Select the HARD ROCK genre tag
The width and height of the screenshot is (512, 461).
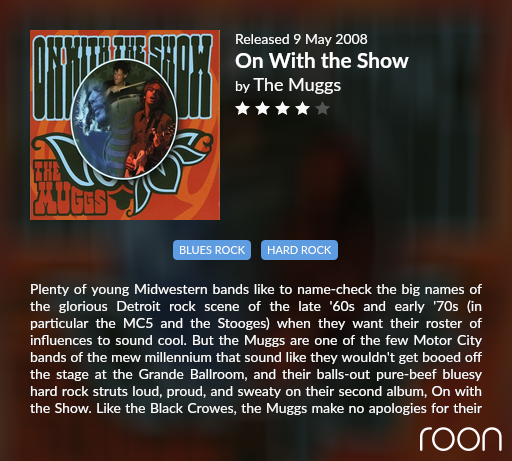coord(299,250)
